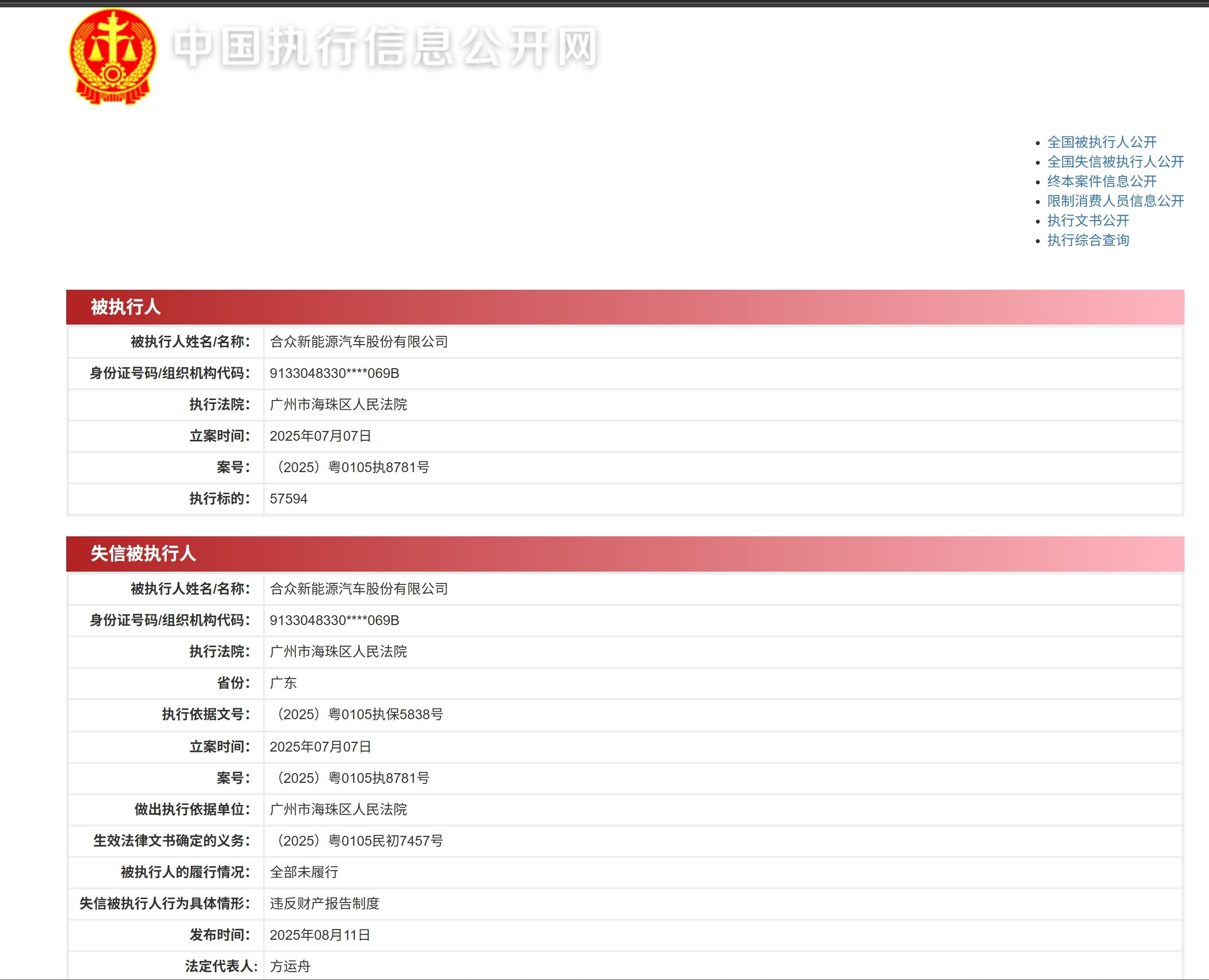
Task: Select fulfillment status 全部未履行
Action: (x=304, y=872)
